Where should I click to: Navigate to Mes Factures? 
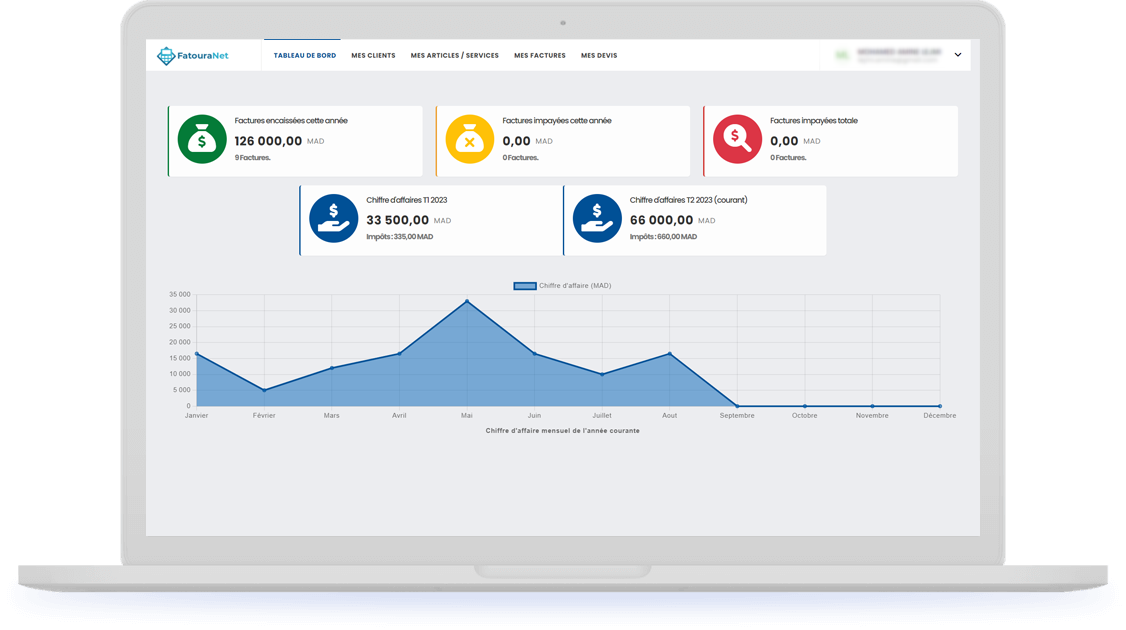[x=539, y=56]
